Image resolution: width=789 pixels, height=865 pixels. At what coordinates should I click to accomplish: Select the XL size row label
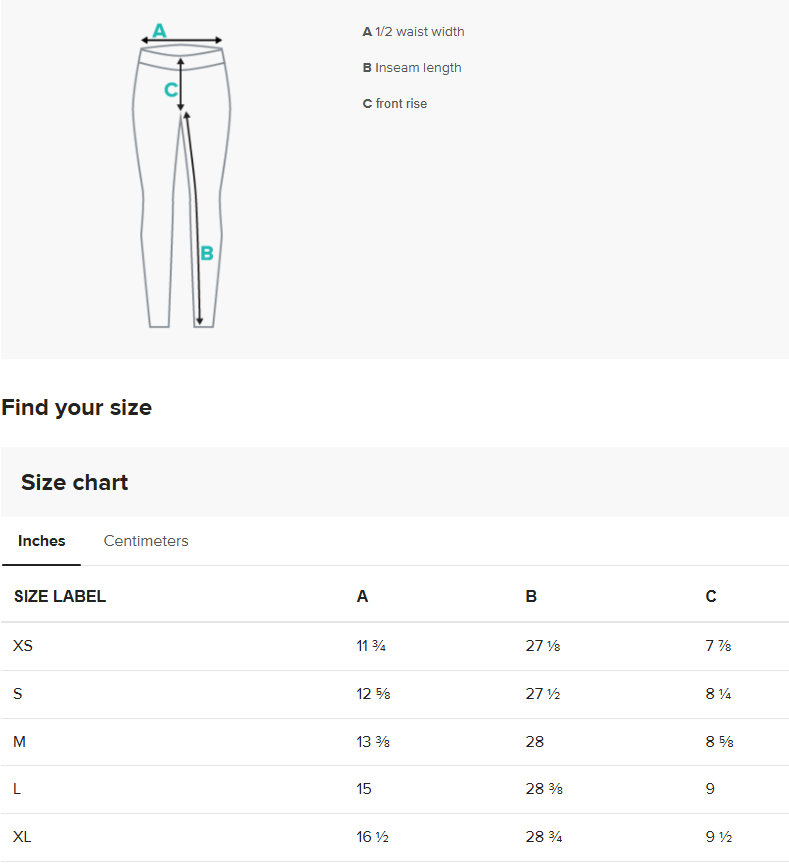coord(22,837)
